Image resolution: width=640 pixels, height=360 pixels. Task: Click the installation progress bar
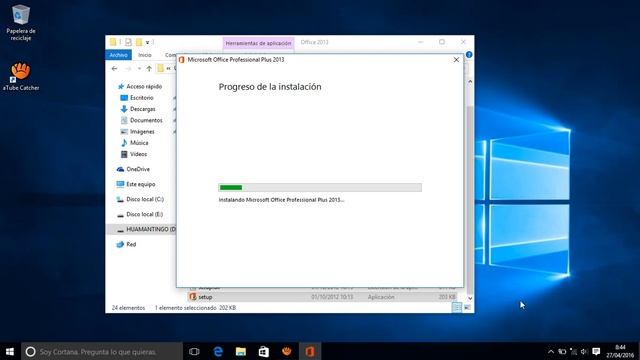pos(320,187)
